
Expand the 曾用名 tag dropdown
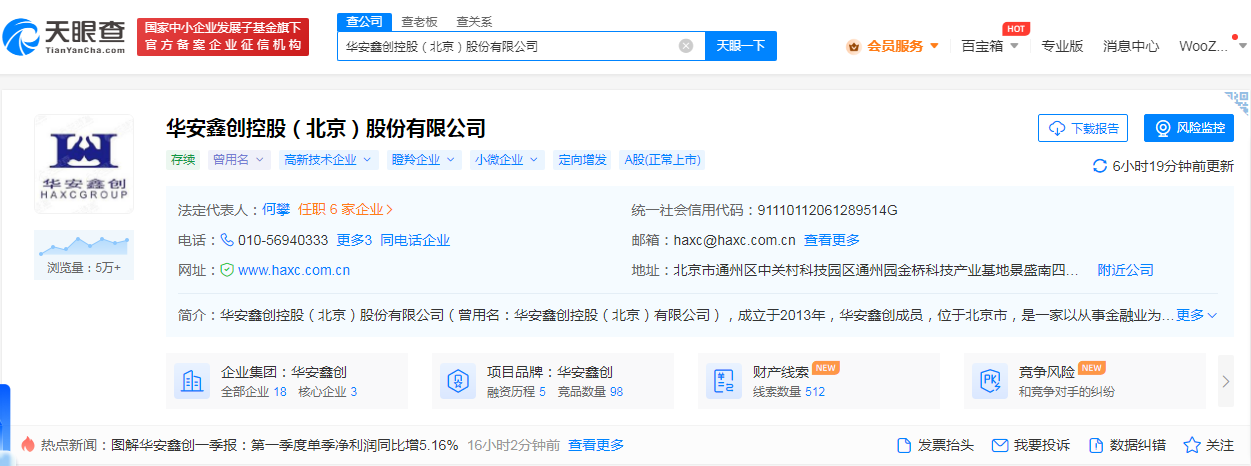click(x=239, y=159)
